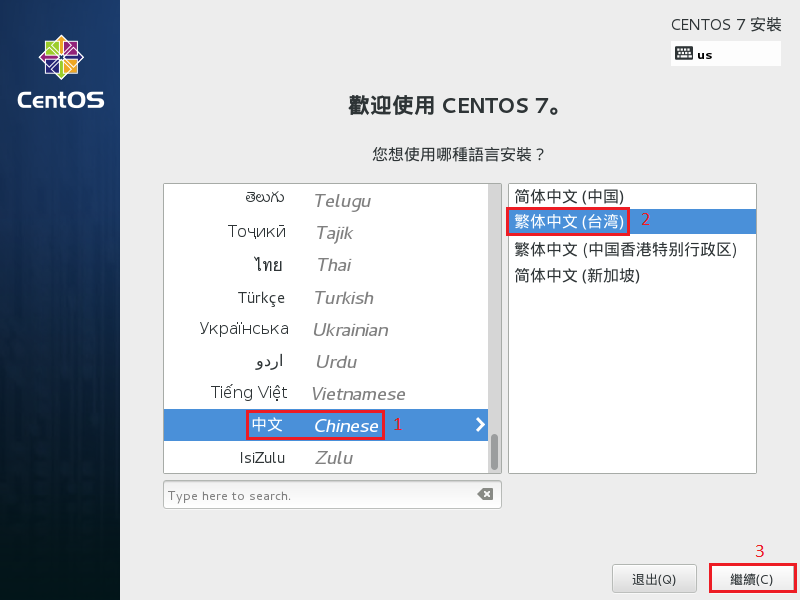Clear the language search field

485,494
